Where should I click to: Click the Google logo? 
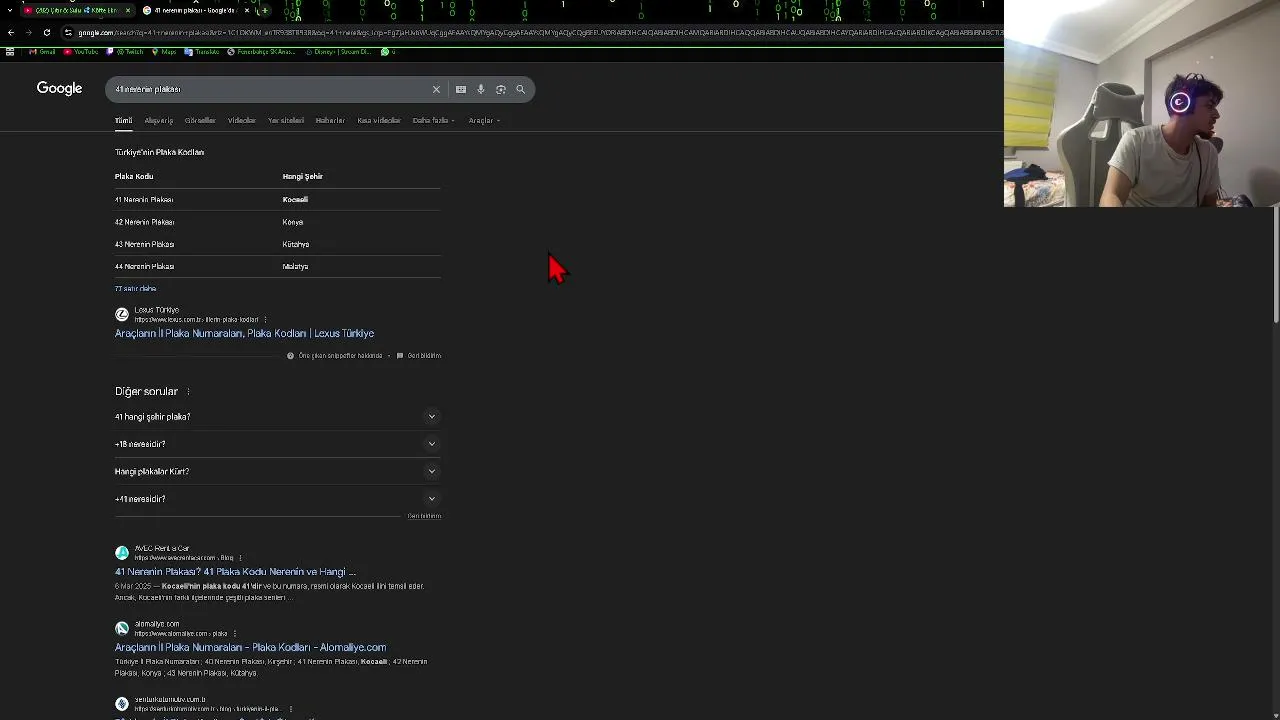pos(59,89)
